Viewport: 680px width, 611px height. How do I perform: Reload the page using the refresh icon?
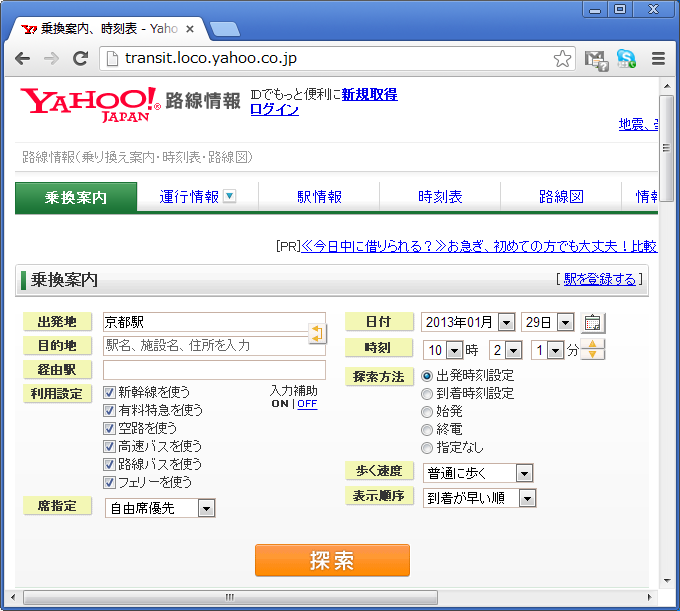[x=80, y=58]
